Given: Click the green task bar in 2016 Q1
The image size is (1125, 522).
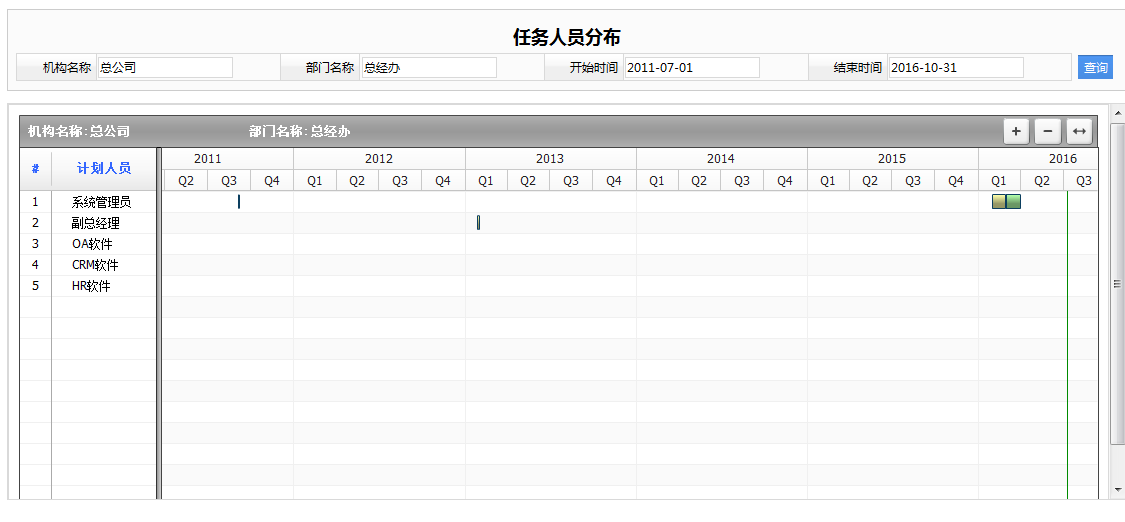Looking at the screenshot, I should click(1014, 202).
